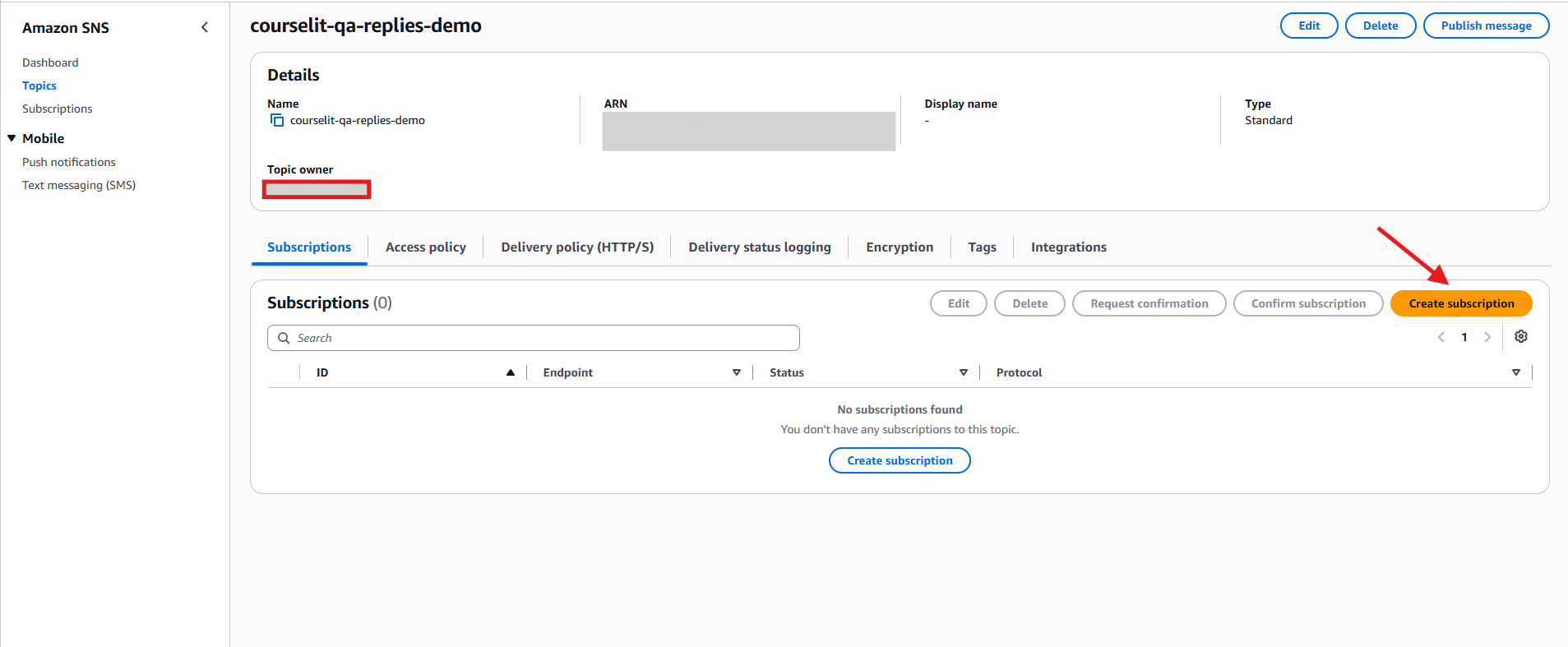Switch to the Access policy tab
Screen dimensions: 1568x647
pyautogui.click(x=426, y=247)
